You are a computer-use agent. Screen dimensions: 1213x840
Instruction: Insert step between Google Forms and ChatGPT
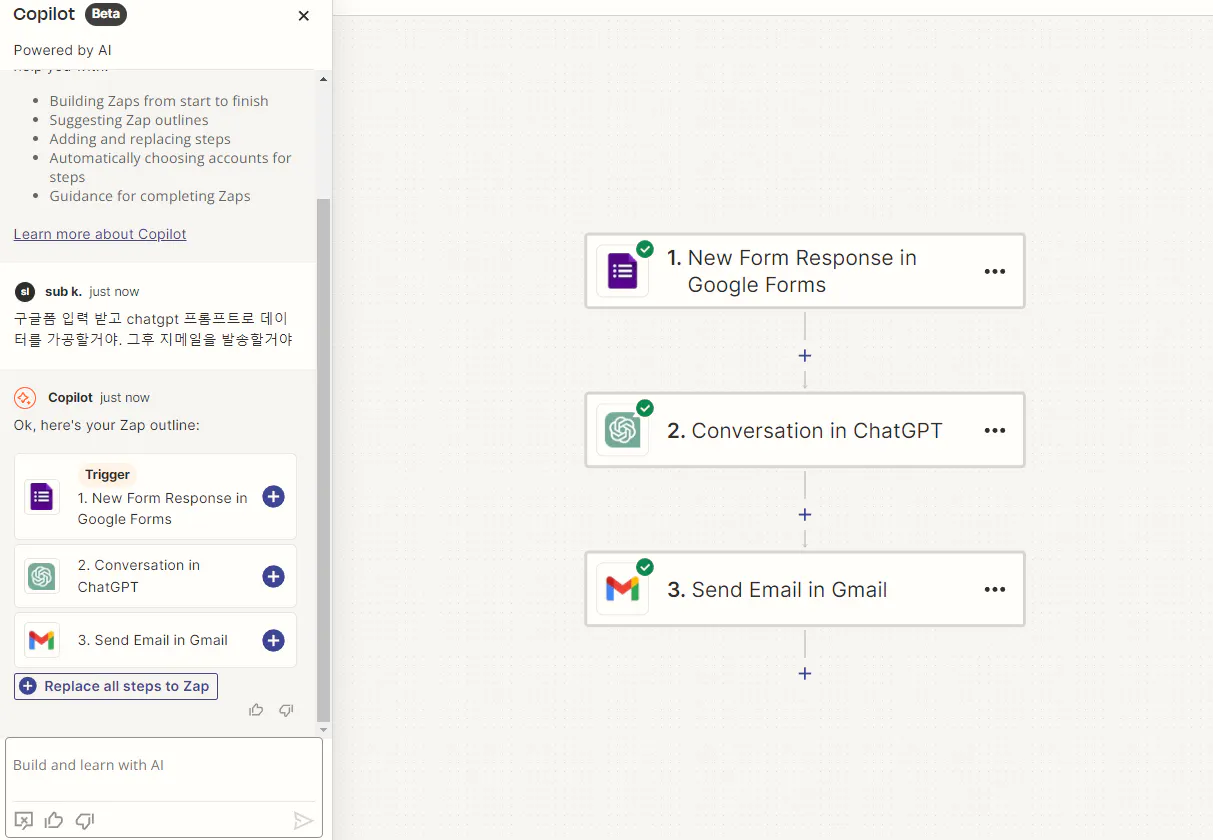pyautogui.click(x=805, y=356)
